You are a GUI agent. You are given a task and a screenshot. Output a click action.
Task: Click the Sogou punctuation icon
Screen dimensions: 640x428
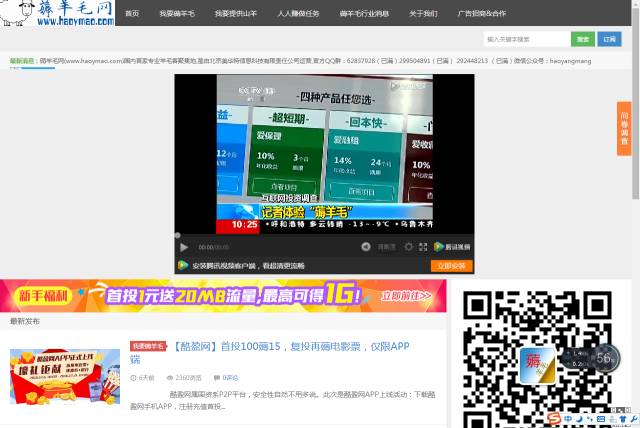click(x=590, y=419)
